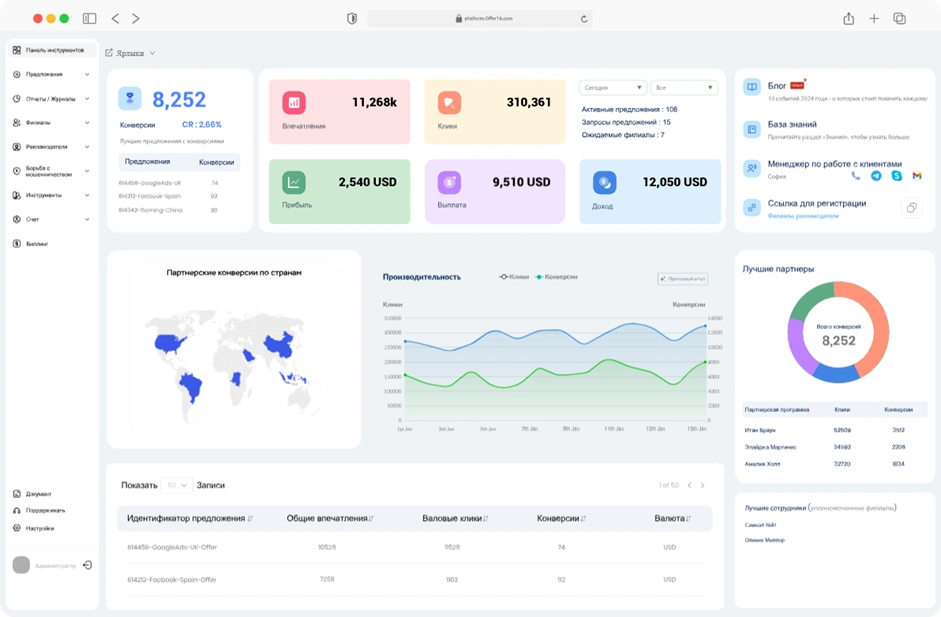Image resolution: width=941 pixels, height=617 pixels.
Task: Open Gmail icon for account manager
Action: tap(917, 176)
